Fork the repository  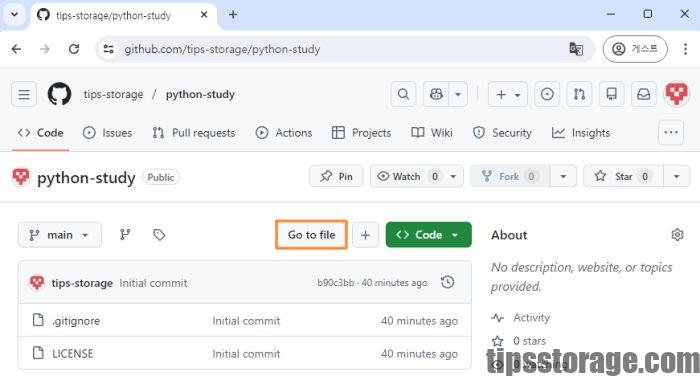click(x=510, y=176)
